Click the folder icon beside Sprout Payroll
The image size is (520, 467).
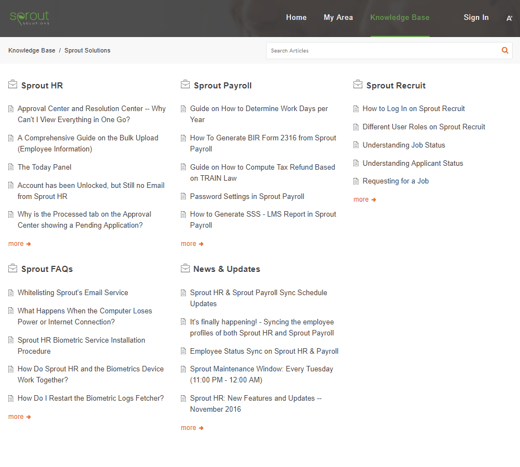click(x=185, y=84)
